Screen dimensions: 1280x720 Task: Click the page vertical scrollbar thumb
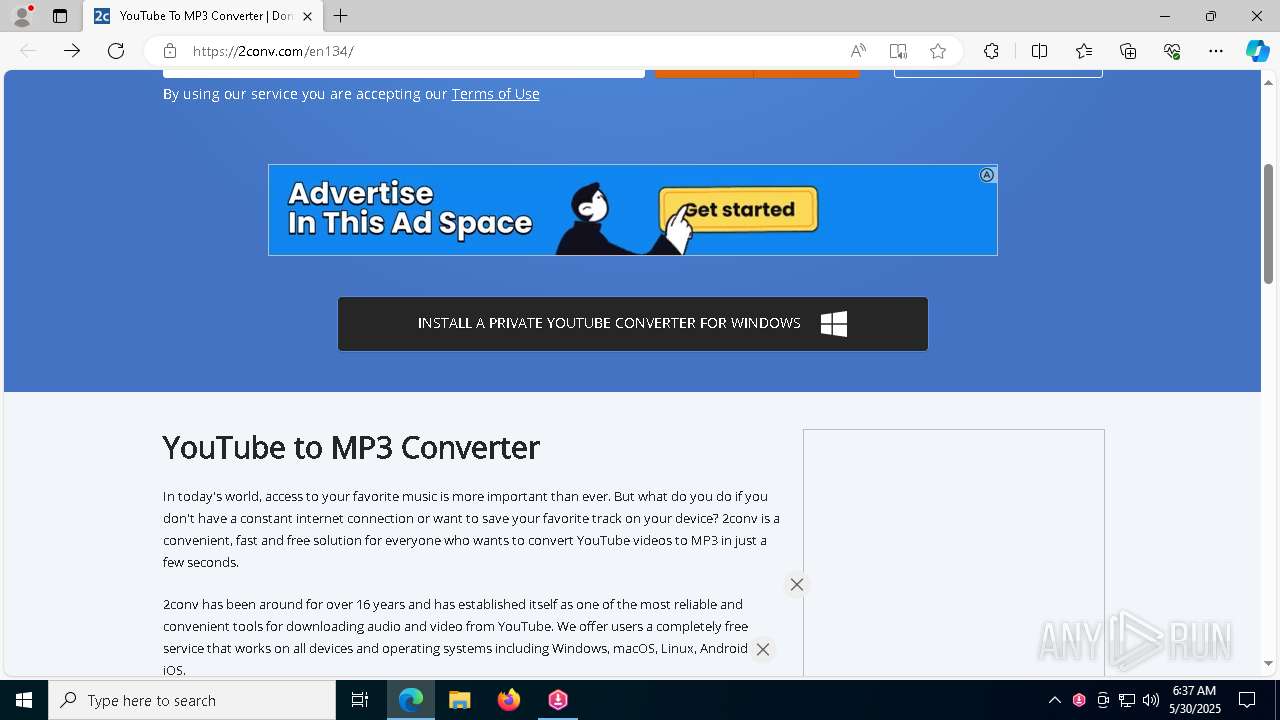pos(1269,223)
